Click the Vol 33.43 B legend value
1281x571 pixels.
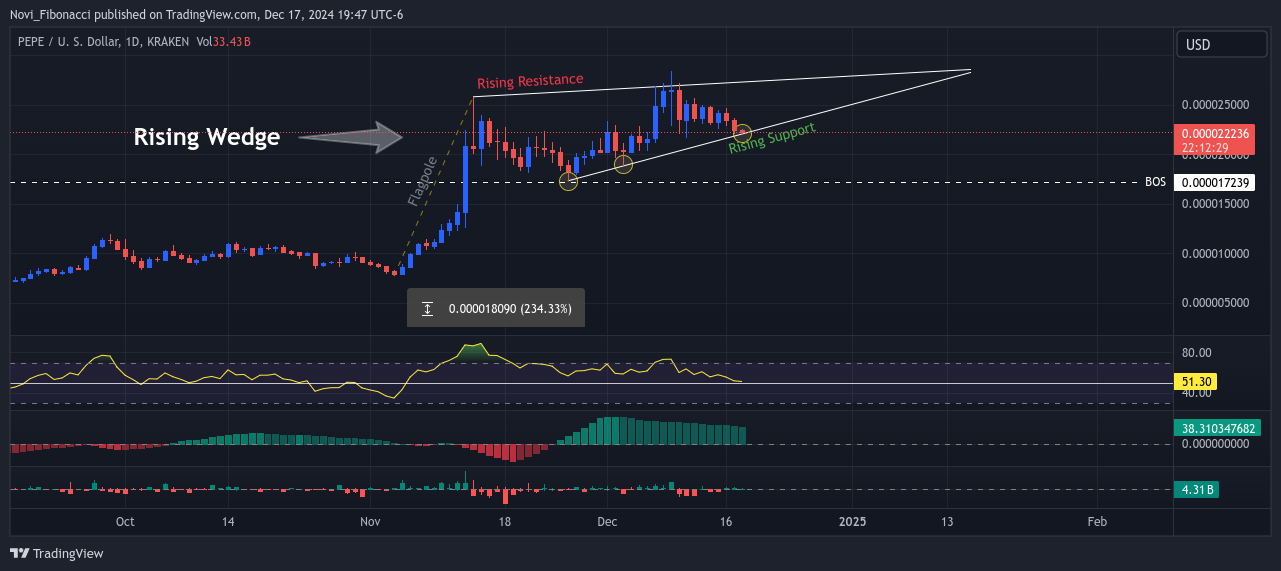(223, 42)
